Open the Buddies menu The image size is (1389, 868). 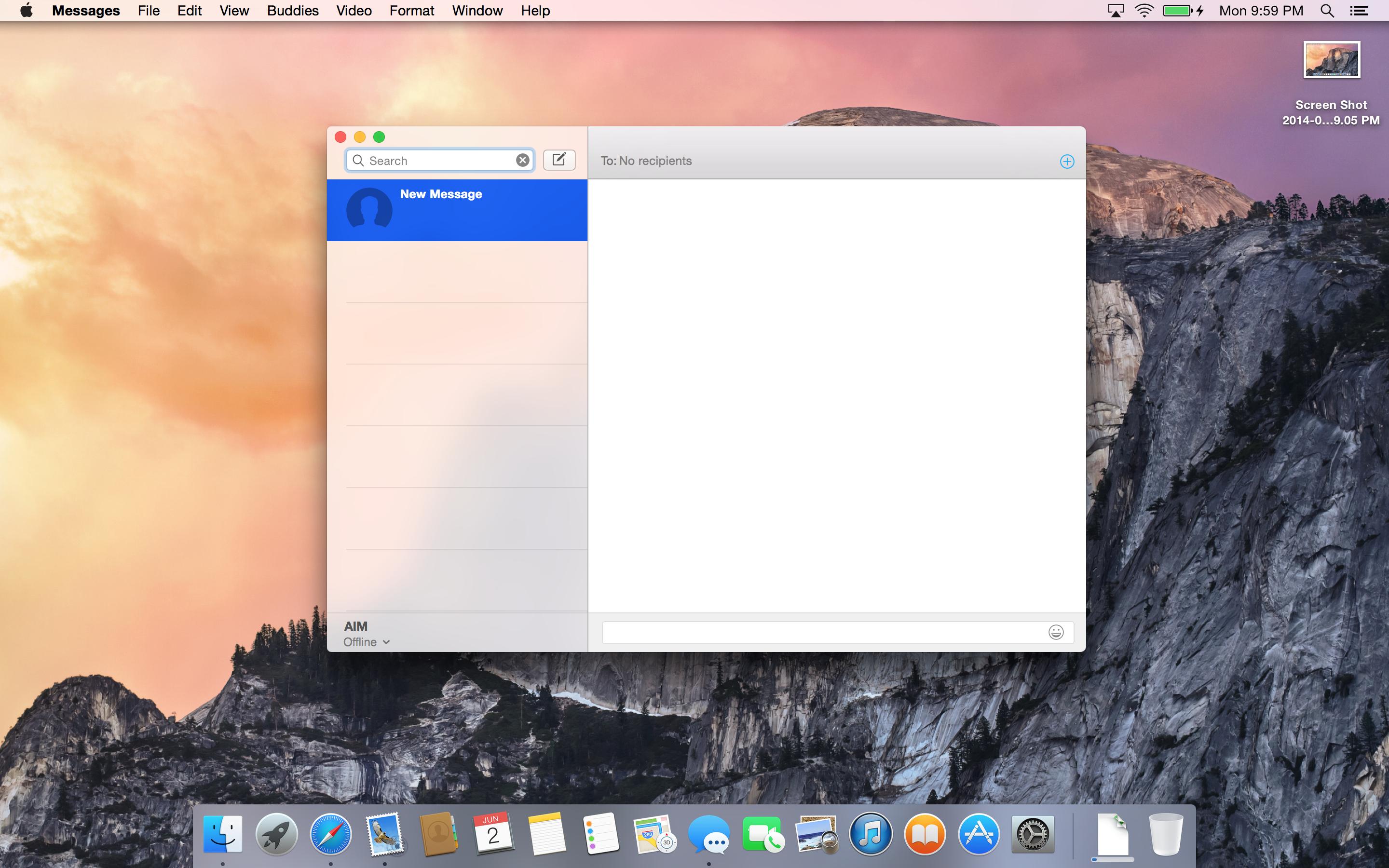click(x=293, y=10)
